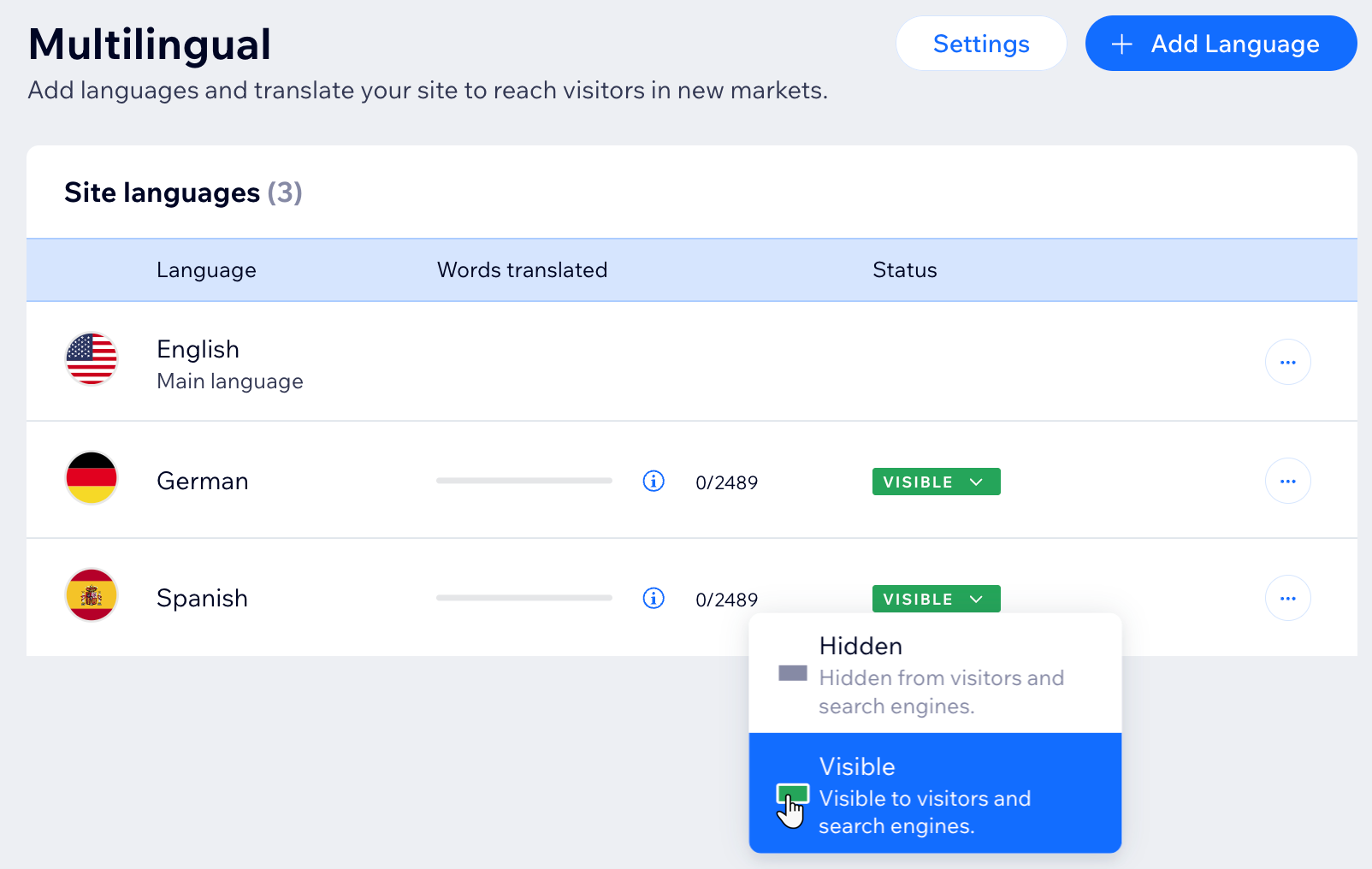
Task: Click the chevron on German's status badge
Action: pos(976,482)
